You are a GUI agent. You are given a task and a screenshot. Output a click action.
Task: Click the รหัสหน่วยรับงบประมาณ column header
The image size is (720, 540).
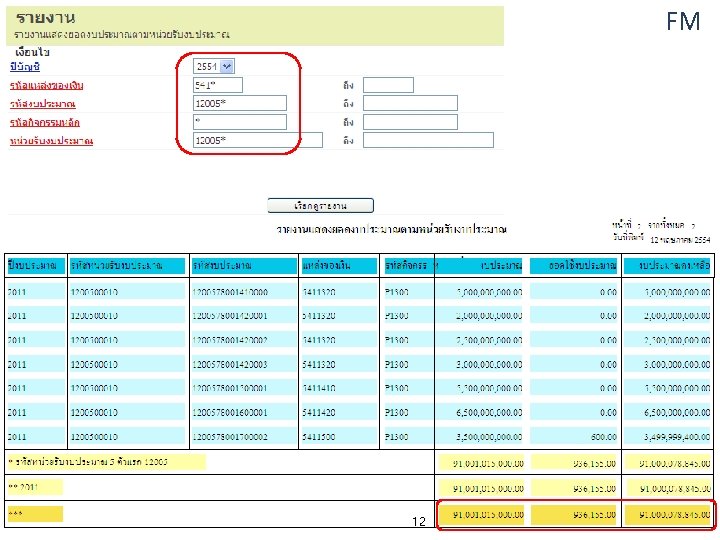(x=127, y=265)
